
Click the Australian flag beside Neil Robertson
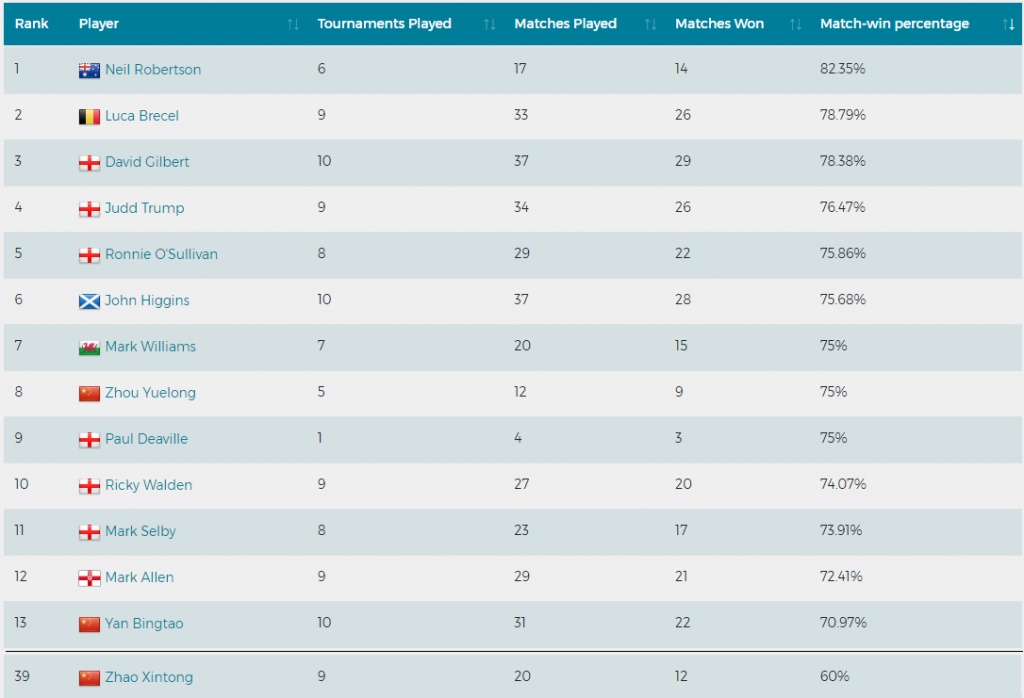[89, 70]
